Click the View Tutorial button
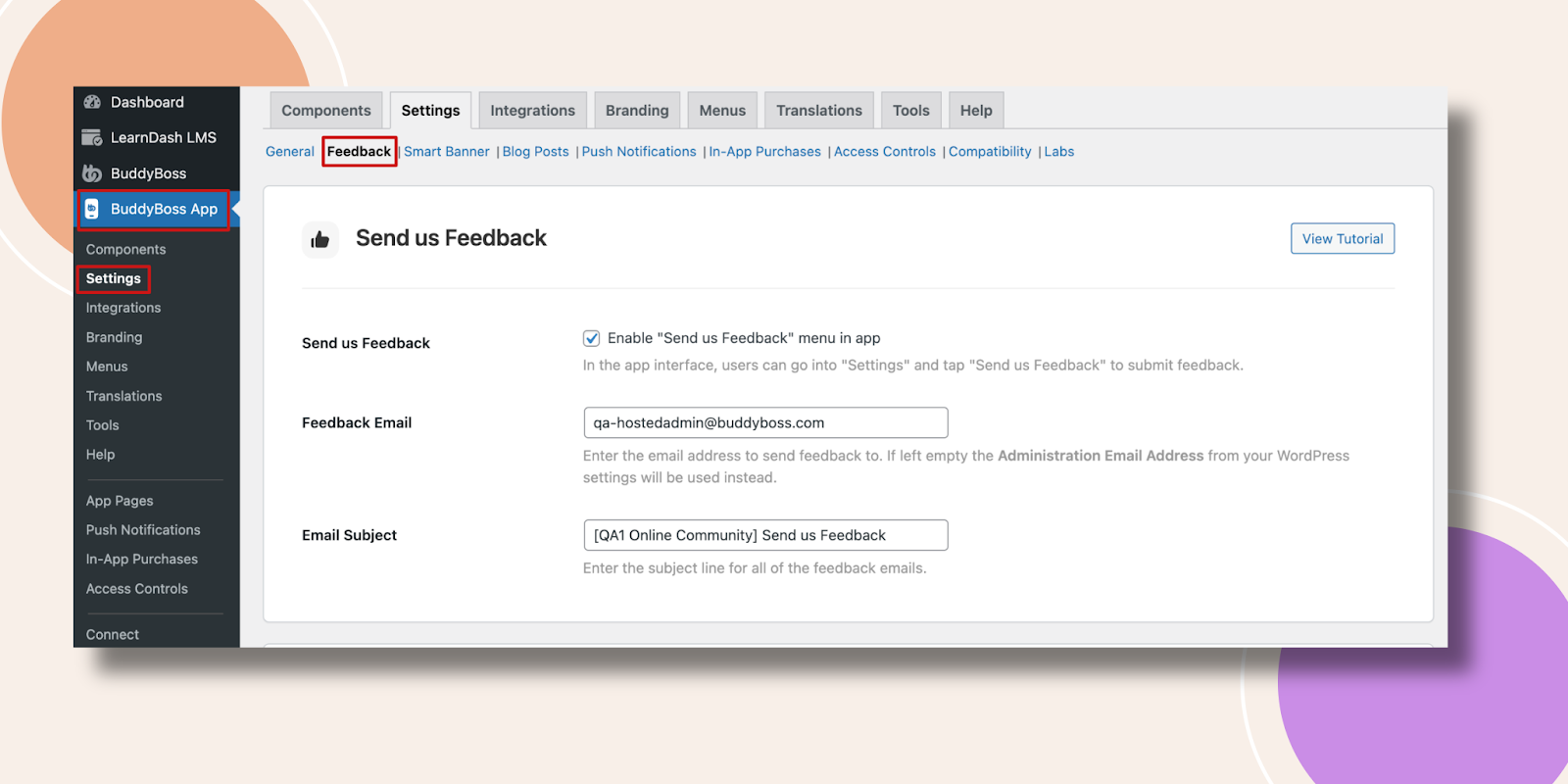 pos(1343,239)
